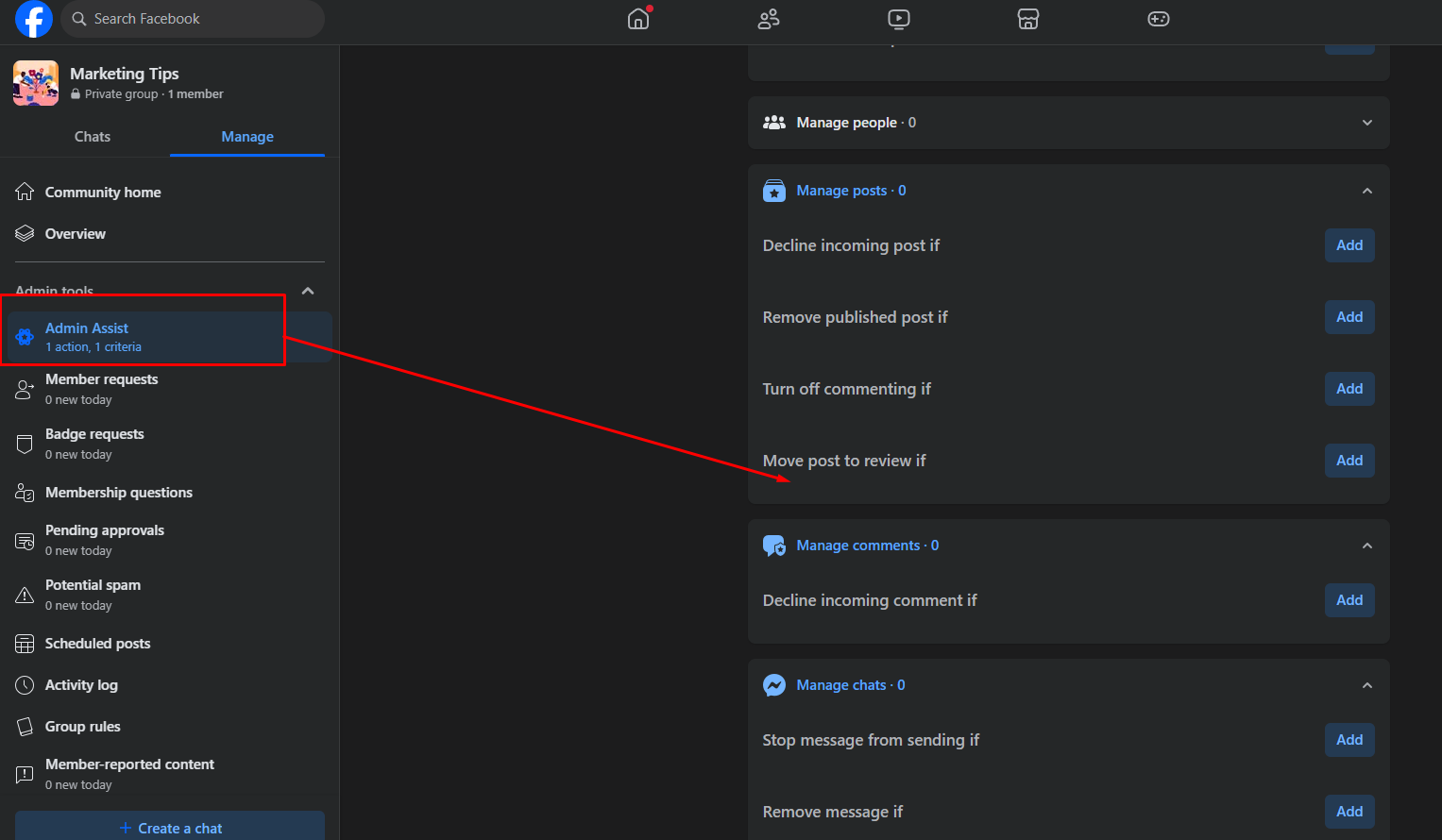Click the Pending approvals icon

pos(25,541)
